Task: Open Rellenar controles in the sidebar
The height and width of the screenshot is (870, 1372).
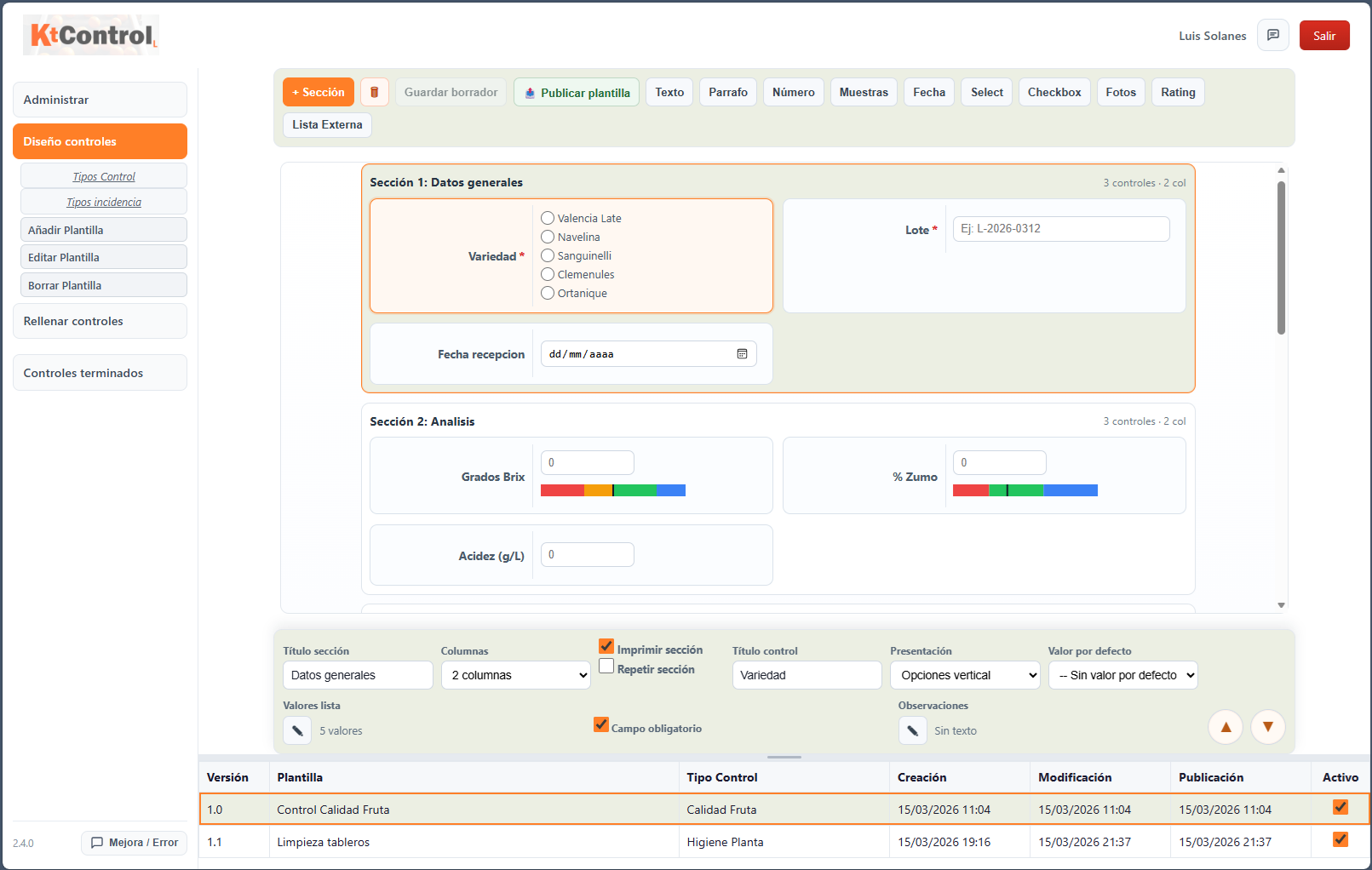Action: click(x=100, y=321)
